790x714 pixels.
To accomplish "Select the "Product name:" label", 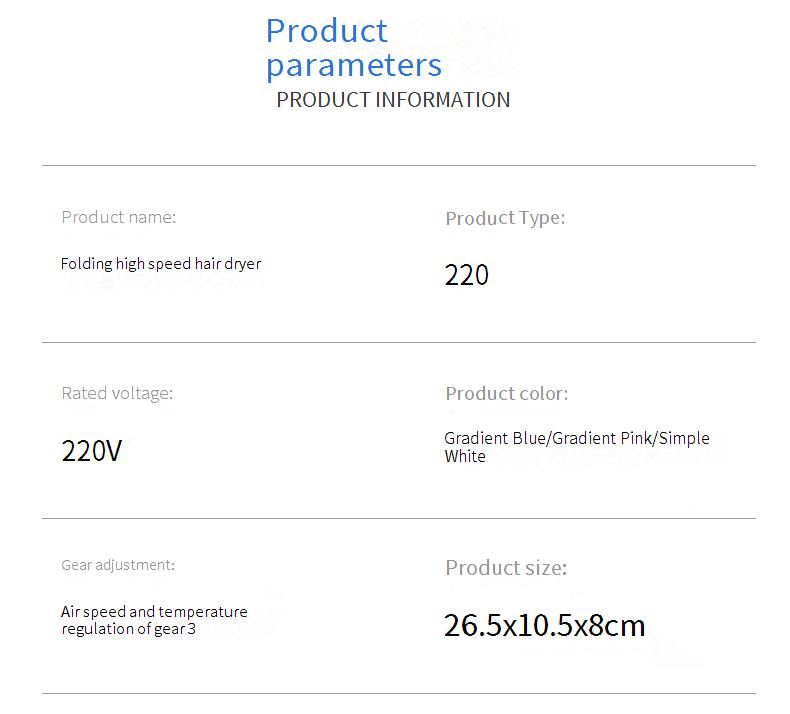I will 118,217.
